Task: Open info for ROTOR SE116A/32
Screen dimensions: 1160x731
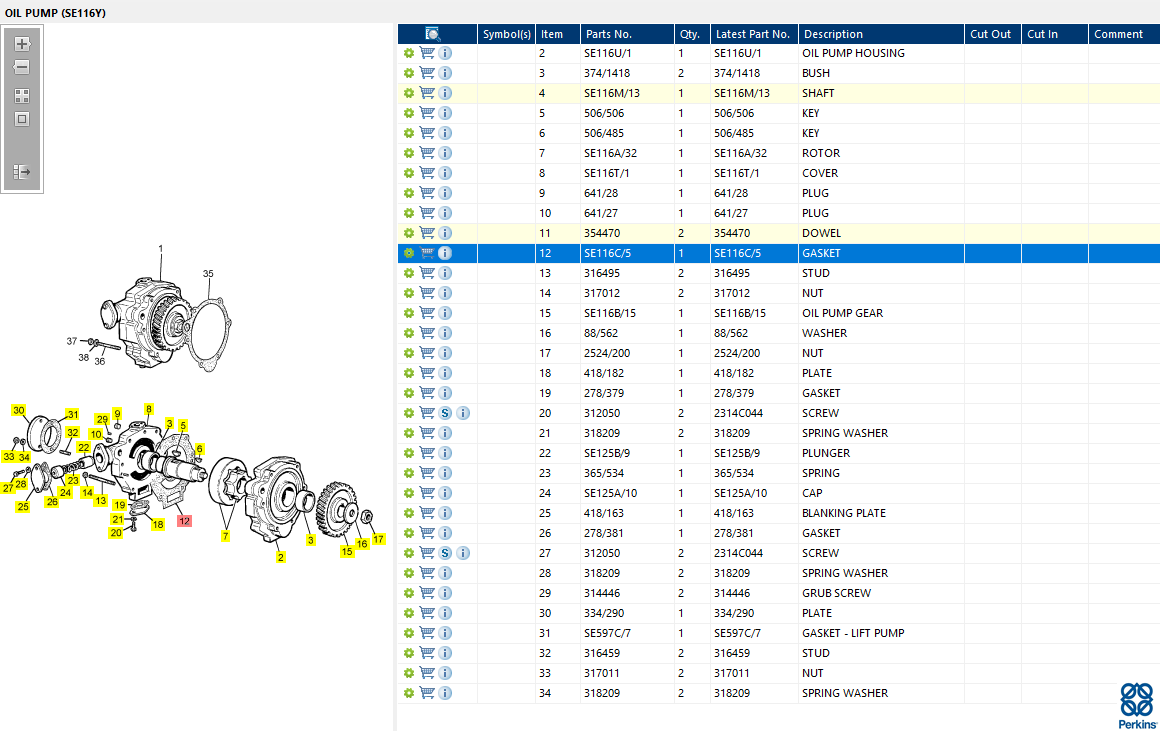Action: tap(445, 153)
